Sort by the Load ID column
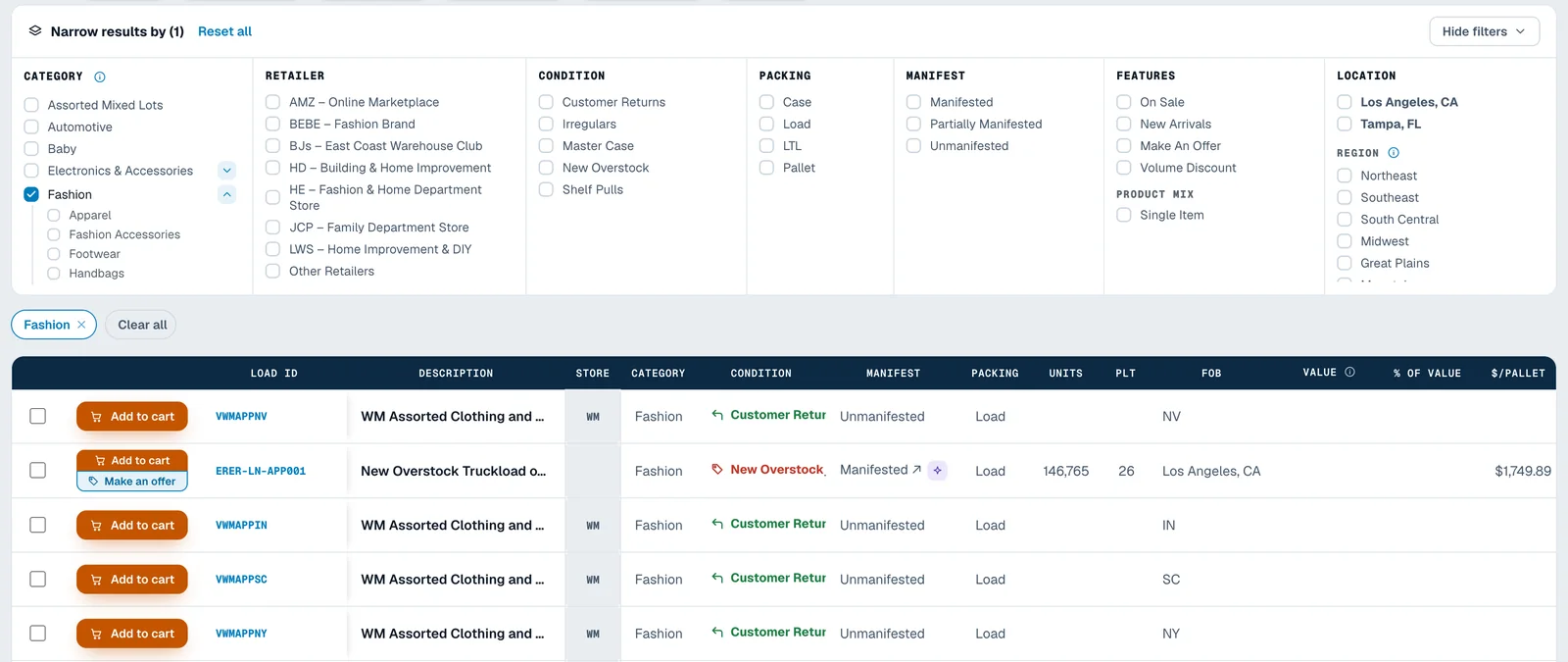 [273, 374]
